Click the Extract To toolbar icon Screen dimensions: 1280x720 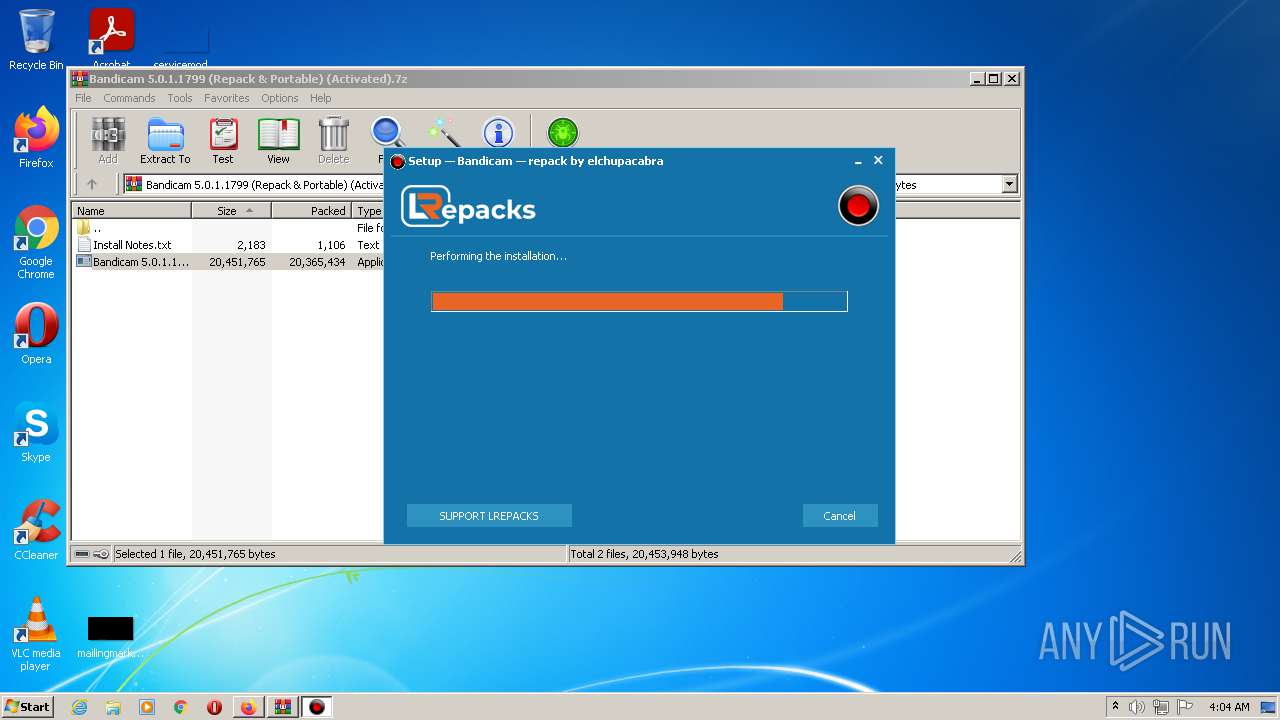[x=165, y=140]
